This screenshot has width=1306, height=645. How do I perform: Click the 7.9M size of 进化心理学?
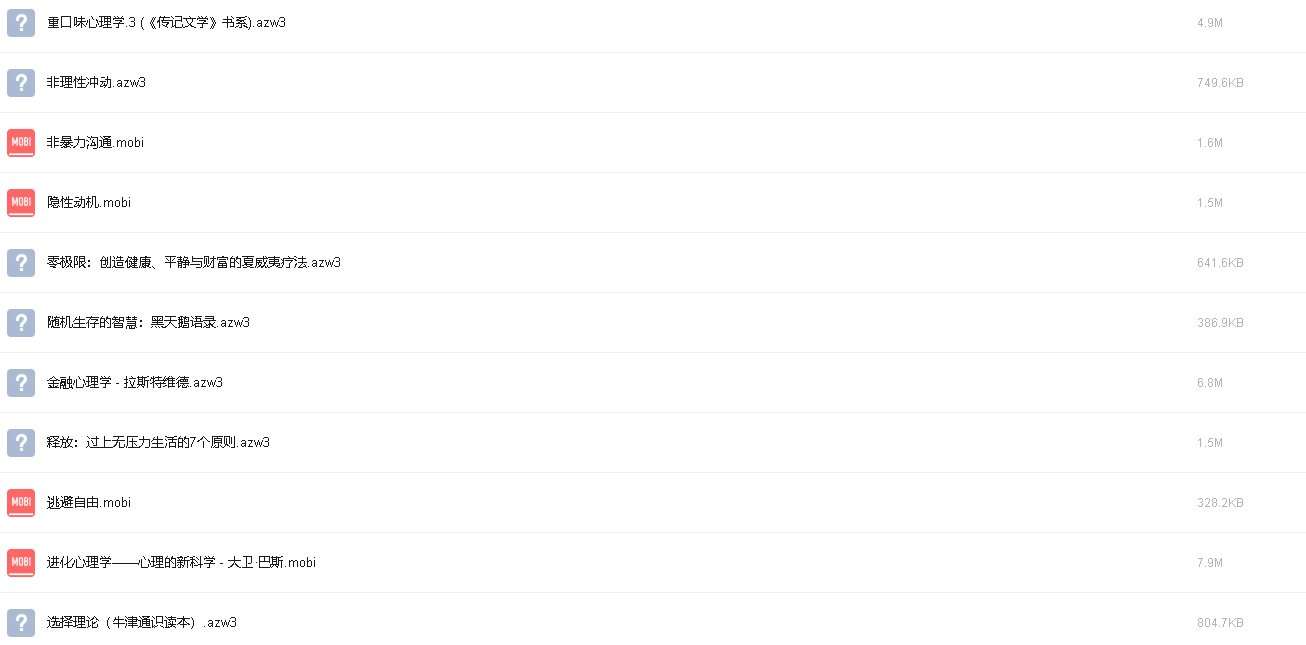[x=1210, y=563]
